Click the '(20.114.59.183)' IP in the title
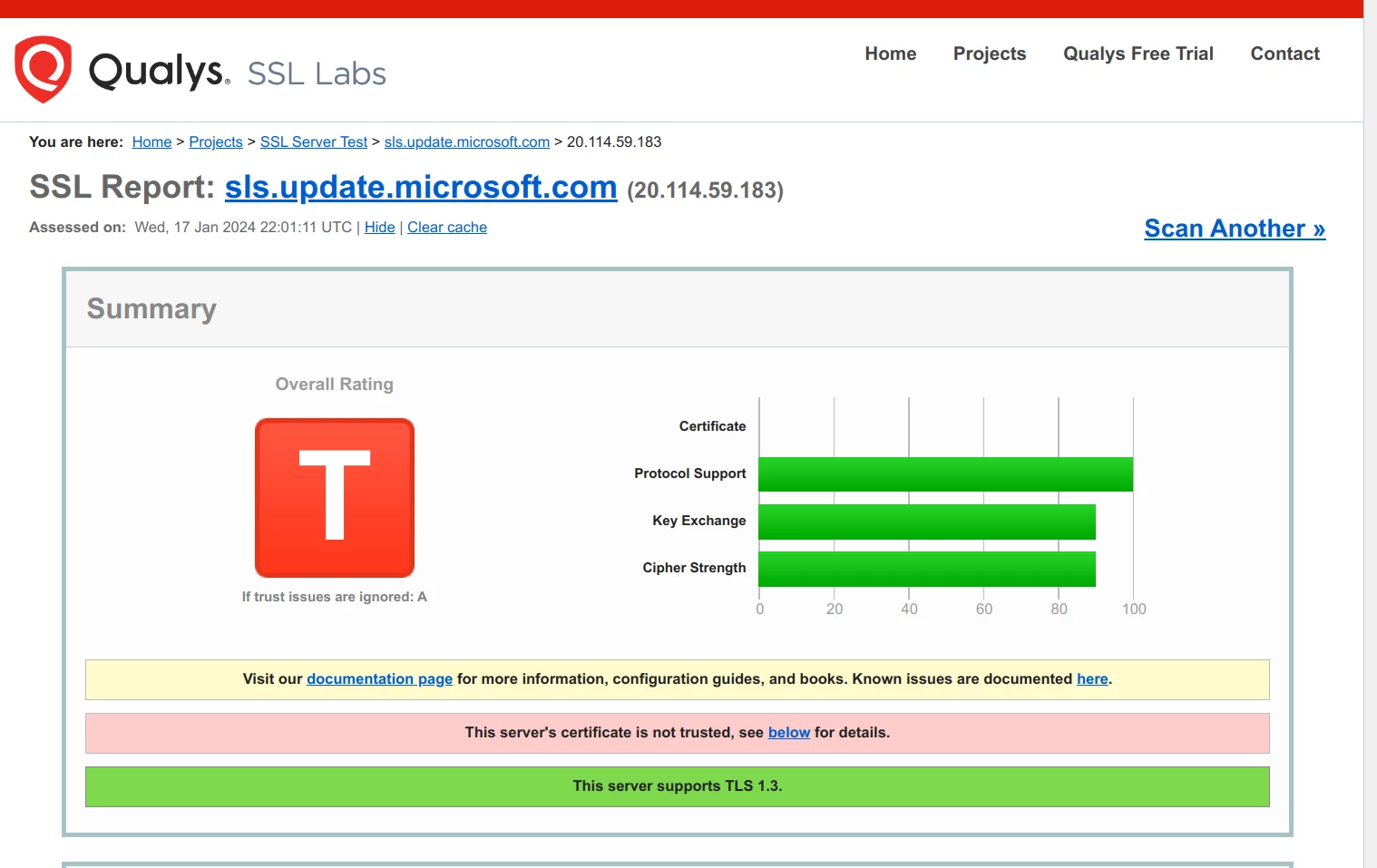This screenshot has width=1377, height=868. tap(706, 190)
